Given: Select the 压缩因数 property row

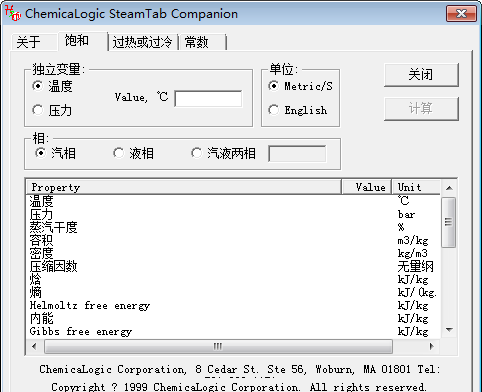Looking at the screenshot, I should 233,266.
